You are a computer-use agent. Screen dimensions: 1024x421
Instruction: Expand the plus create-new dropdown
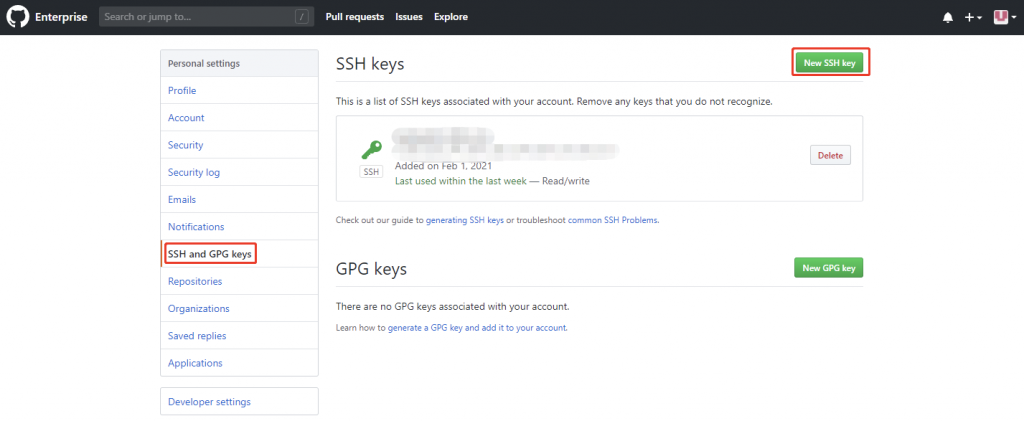pyautogui.click(x=973, y=17)
